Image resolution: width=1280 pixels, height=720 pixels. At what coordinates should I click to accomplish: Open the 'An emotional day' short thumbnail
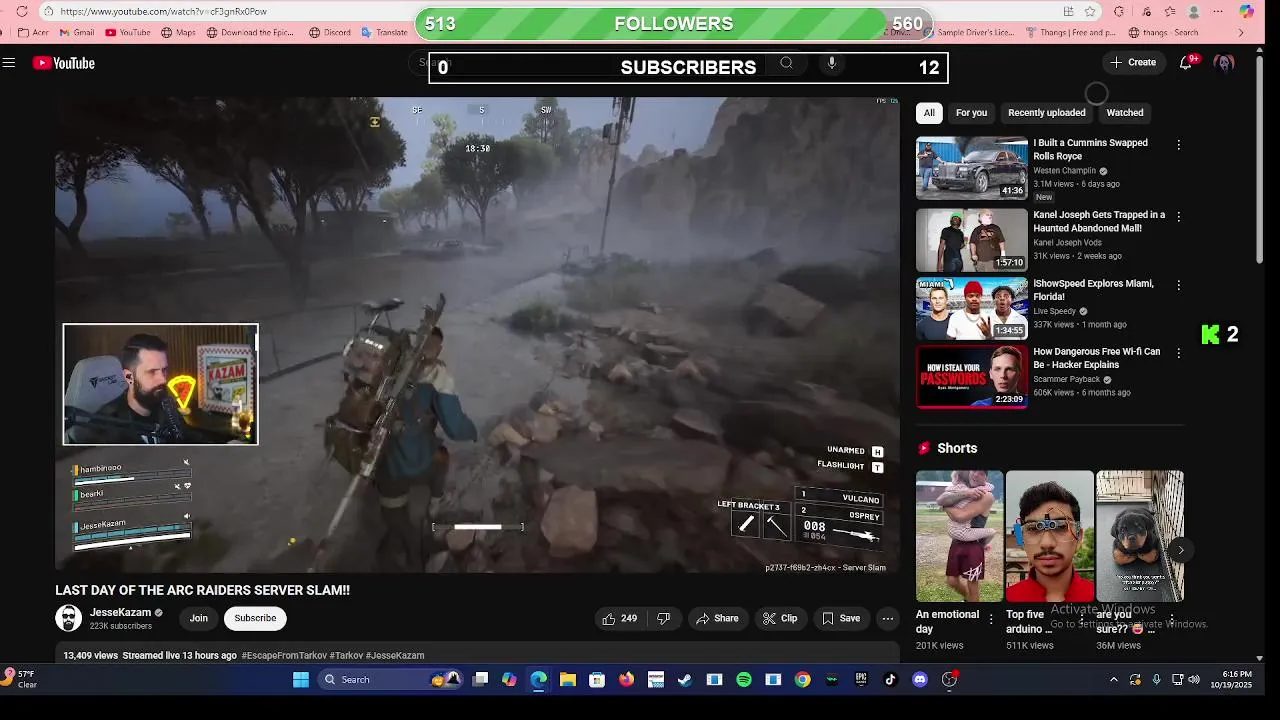pyautogui.click(x=959, y=536)
